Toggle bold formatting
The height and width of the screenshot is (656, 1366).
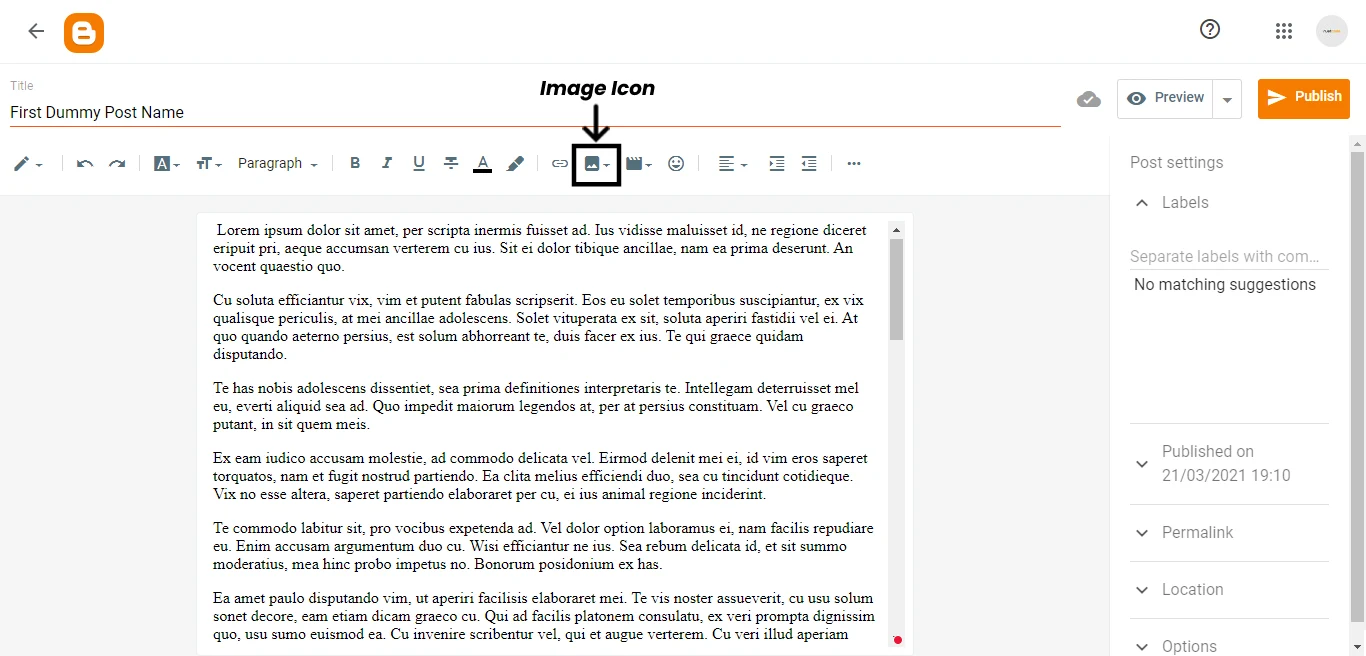(355, 163)
